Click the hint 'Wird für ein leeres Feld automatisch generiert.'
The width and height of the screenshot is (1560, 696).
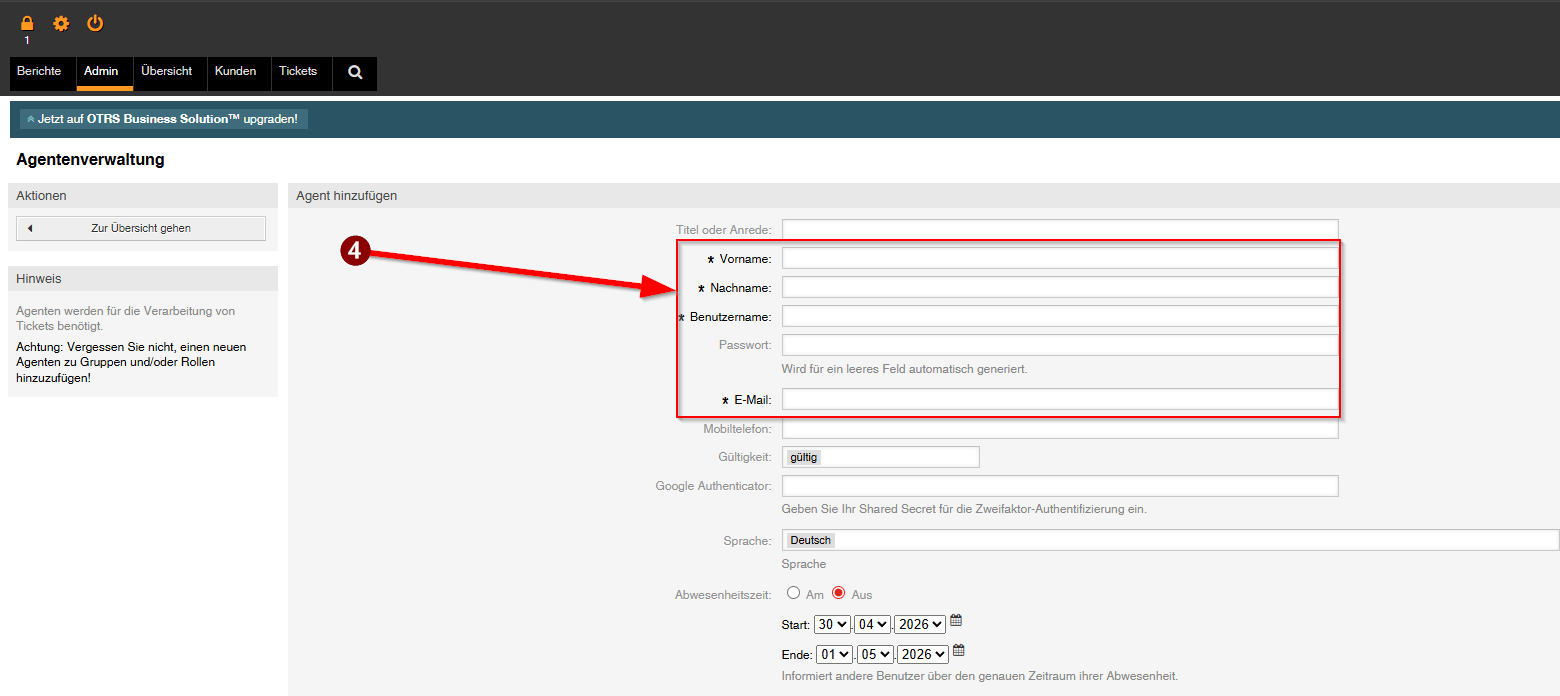coord(905,369)
